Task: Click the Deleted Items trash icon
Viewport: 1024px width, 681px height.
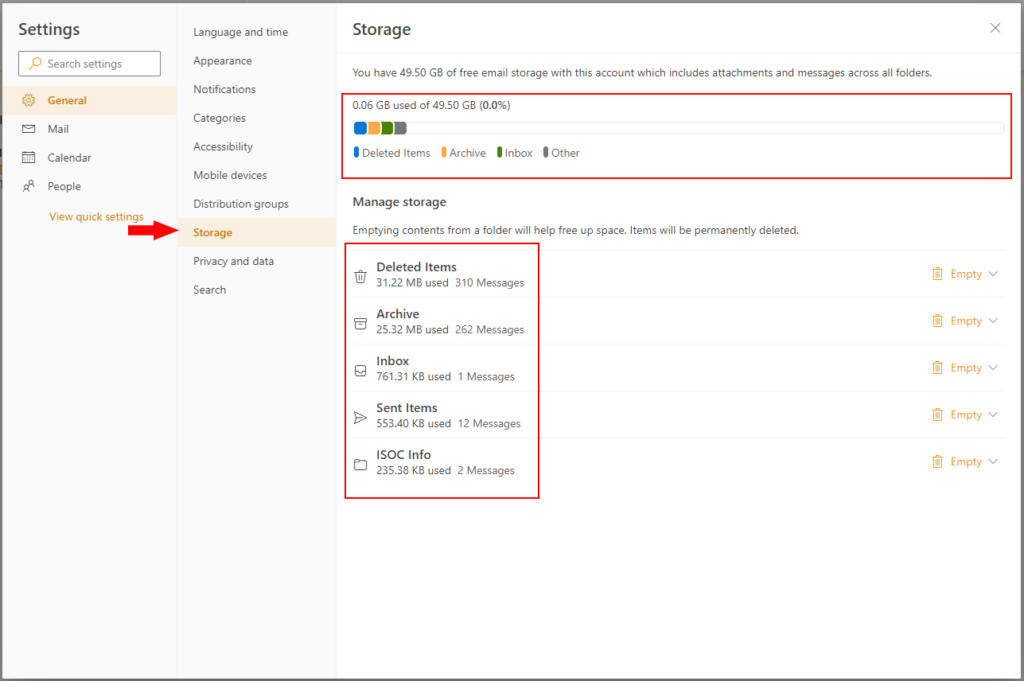Action: pos(360,277)
